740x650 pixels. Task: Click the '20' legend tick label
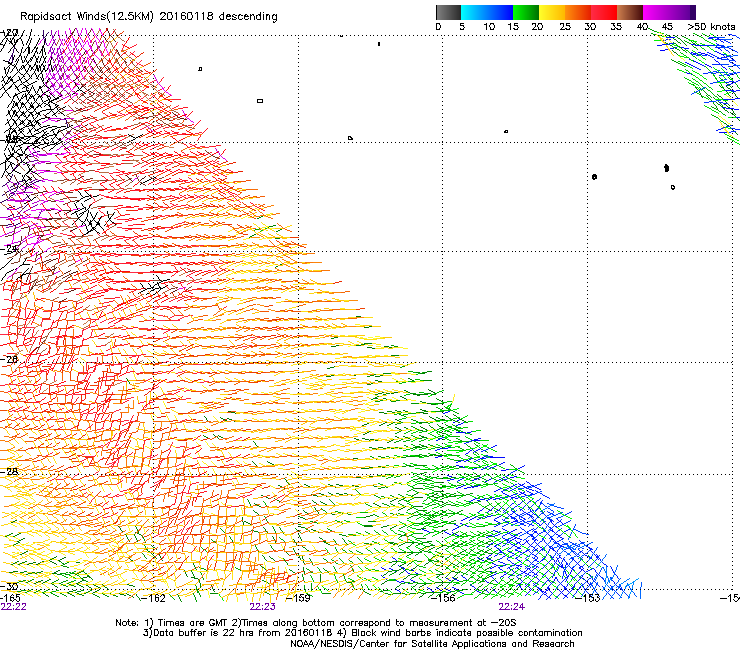pos(537,27)
